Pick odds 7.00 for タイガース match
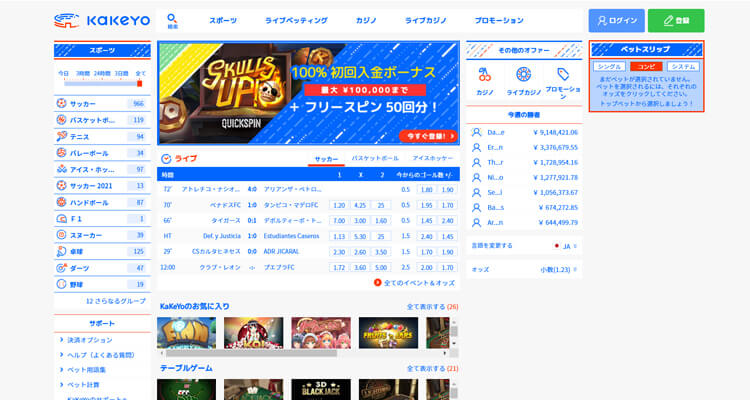Screen dimensions: 750x400 (339, 221)
